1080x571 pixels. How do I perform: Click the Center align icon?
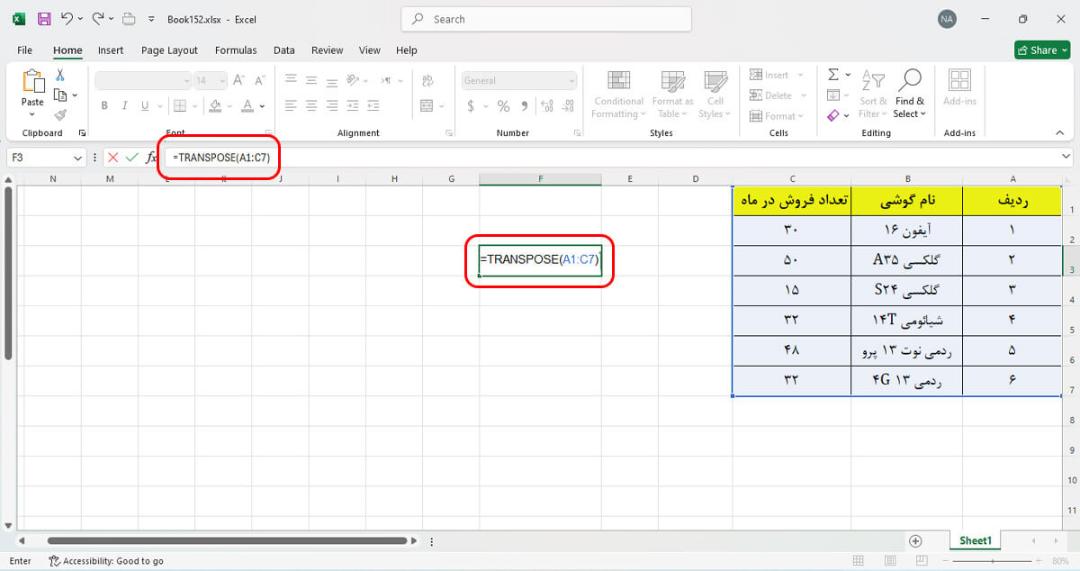coord(311,105)
